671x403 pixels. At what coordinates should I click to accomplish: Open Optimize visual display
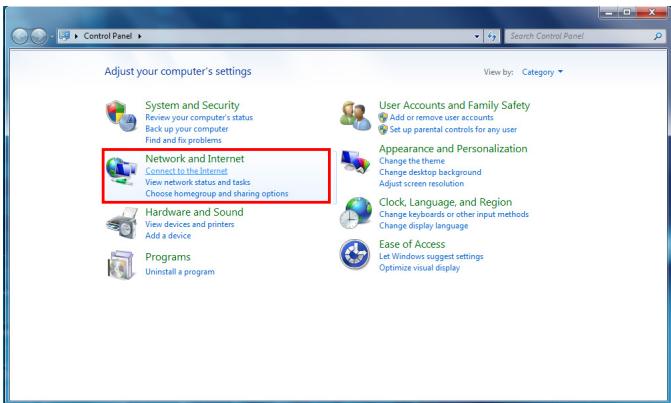point(419,268)
